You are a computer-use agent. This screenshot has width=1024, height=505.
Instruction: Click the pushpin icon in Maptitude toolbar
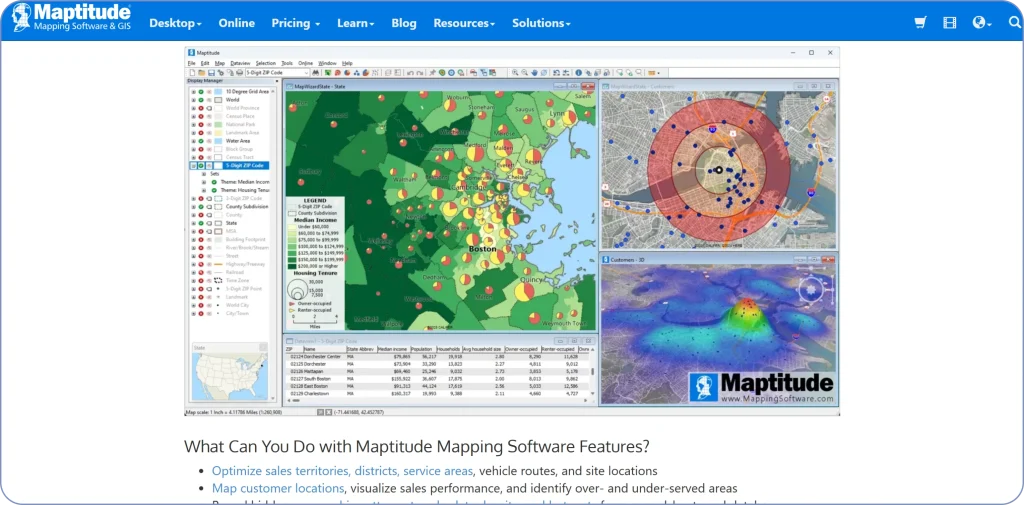[432, 73]
